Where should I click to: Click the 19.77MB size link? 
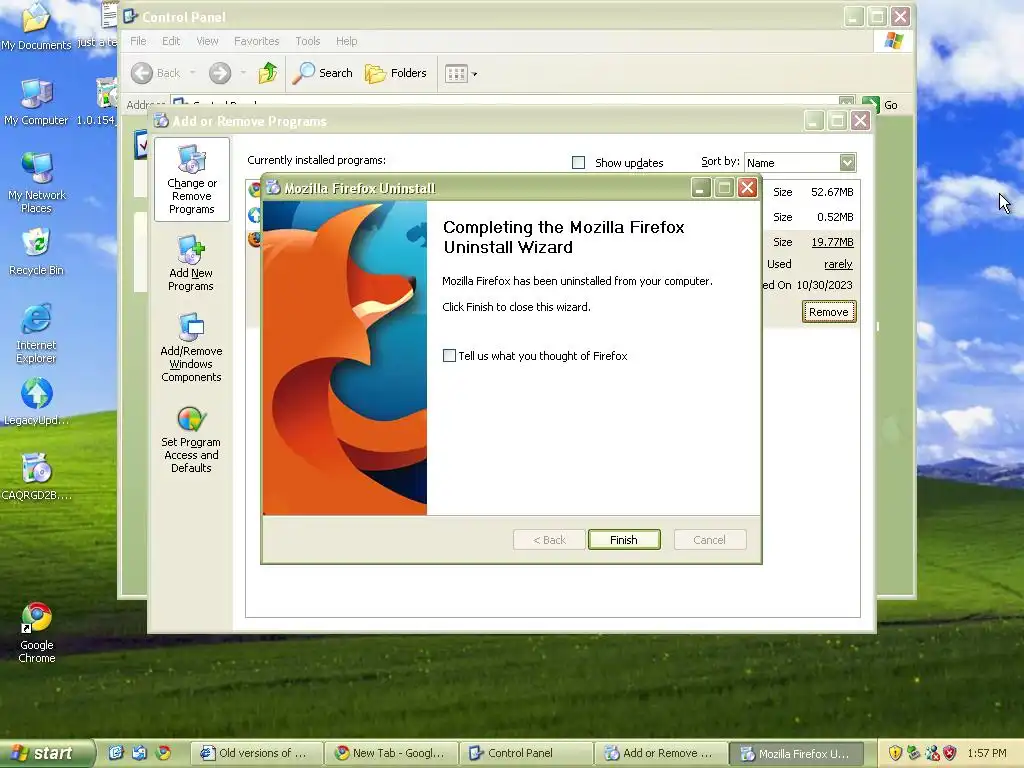point(832,242)
